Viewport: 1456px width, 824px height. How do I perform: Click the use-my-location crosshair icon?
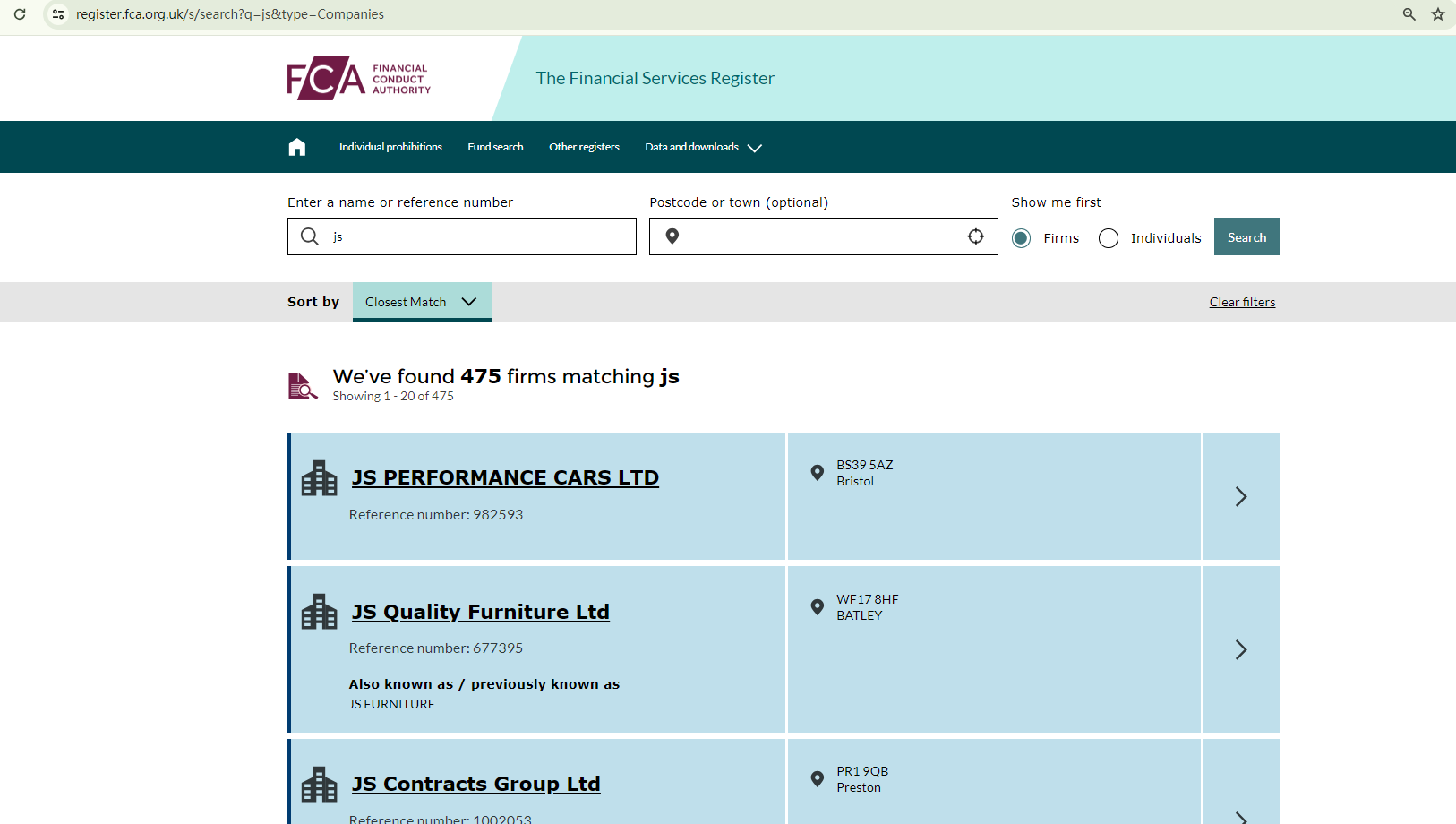(975, 236)
